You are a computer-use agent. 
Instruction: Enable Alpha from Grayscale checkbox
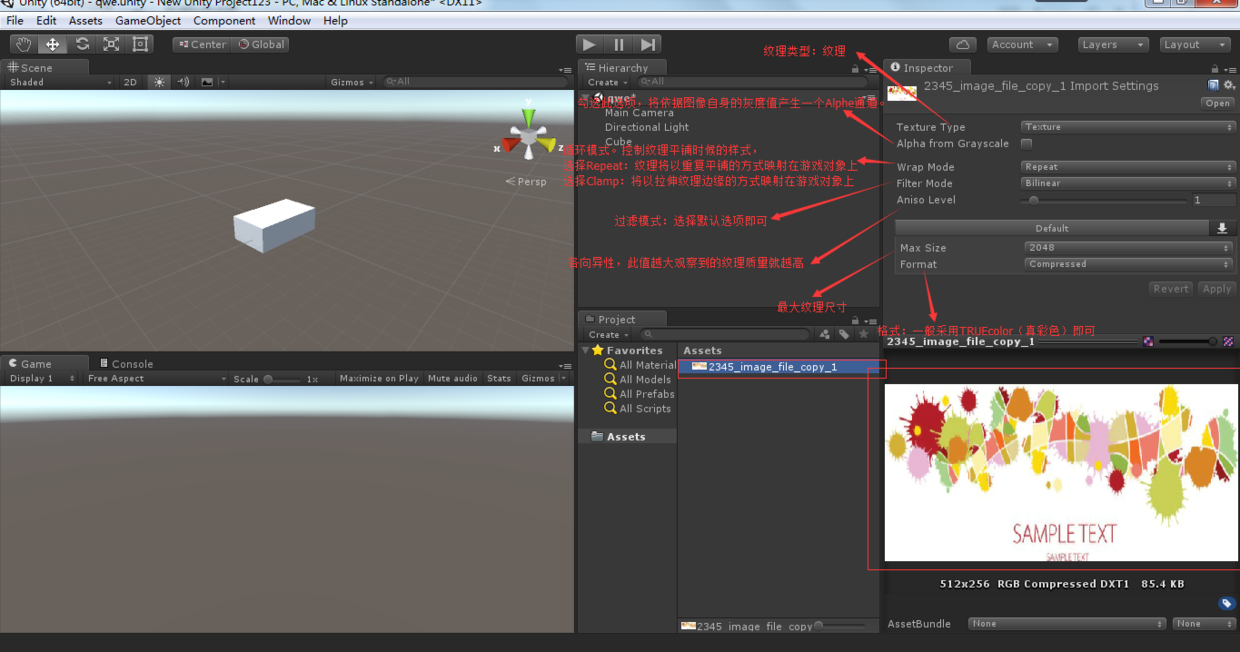1026,144
